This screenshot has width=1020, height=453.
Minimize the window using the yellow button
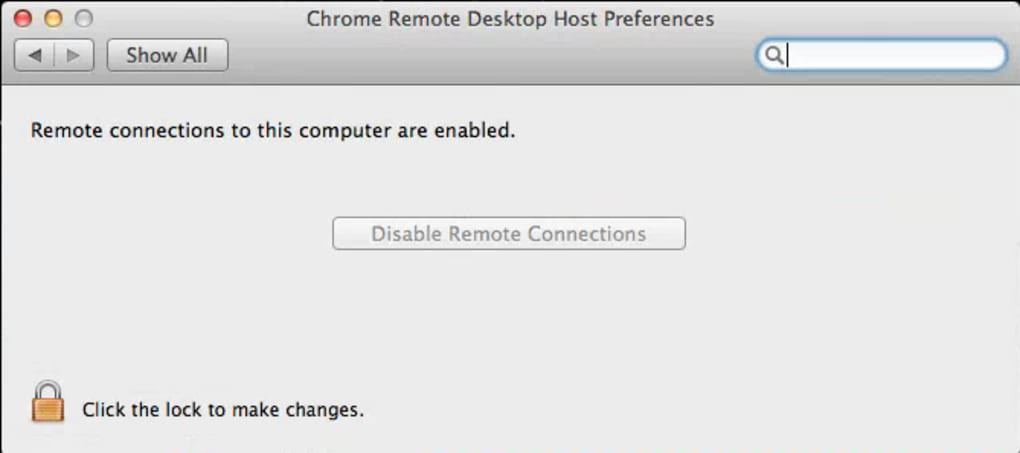(x=53, y=19)
